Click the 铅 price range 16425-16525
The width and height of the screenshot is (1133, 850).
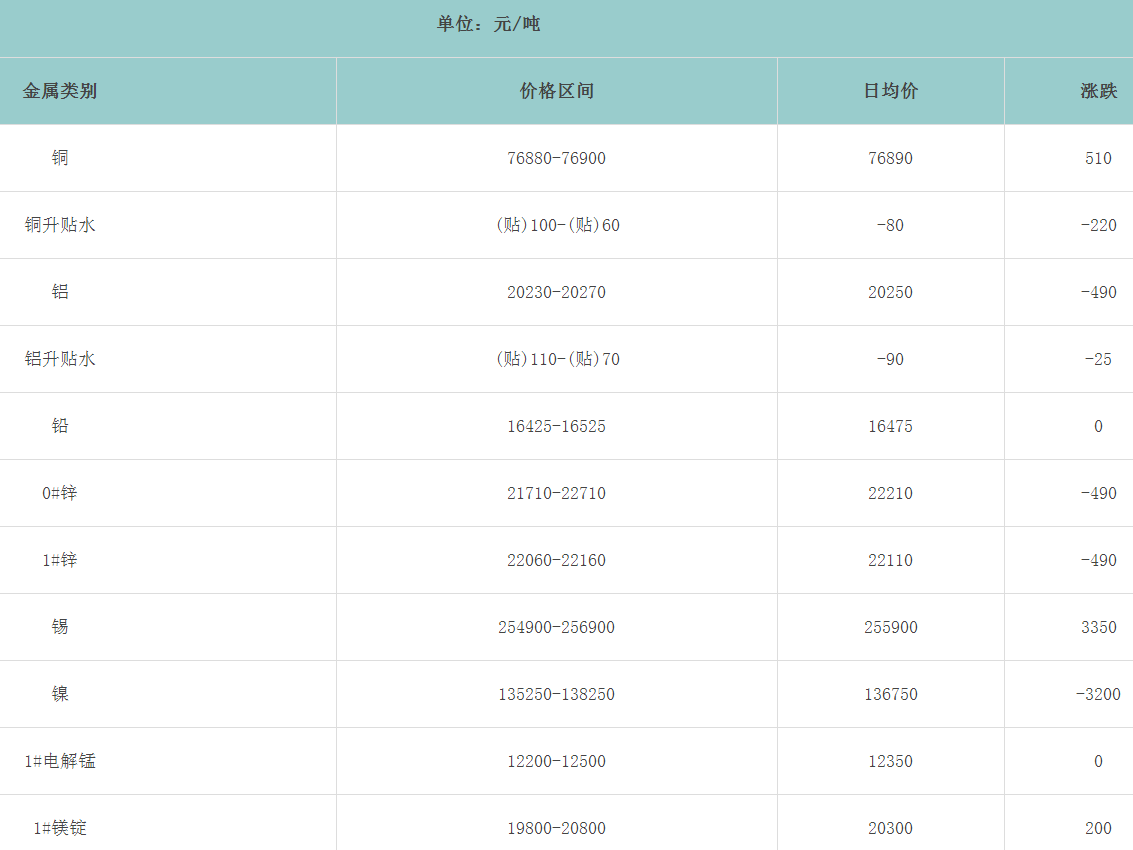pyautogui.click(x=556, y=426)
